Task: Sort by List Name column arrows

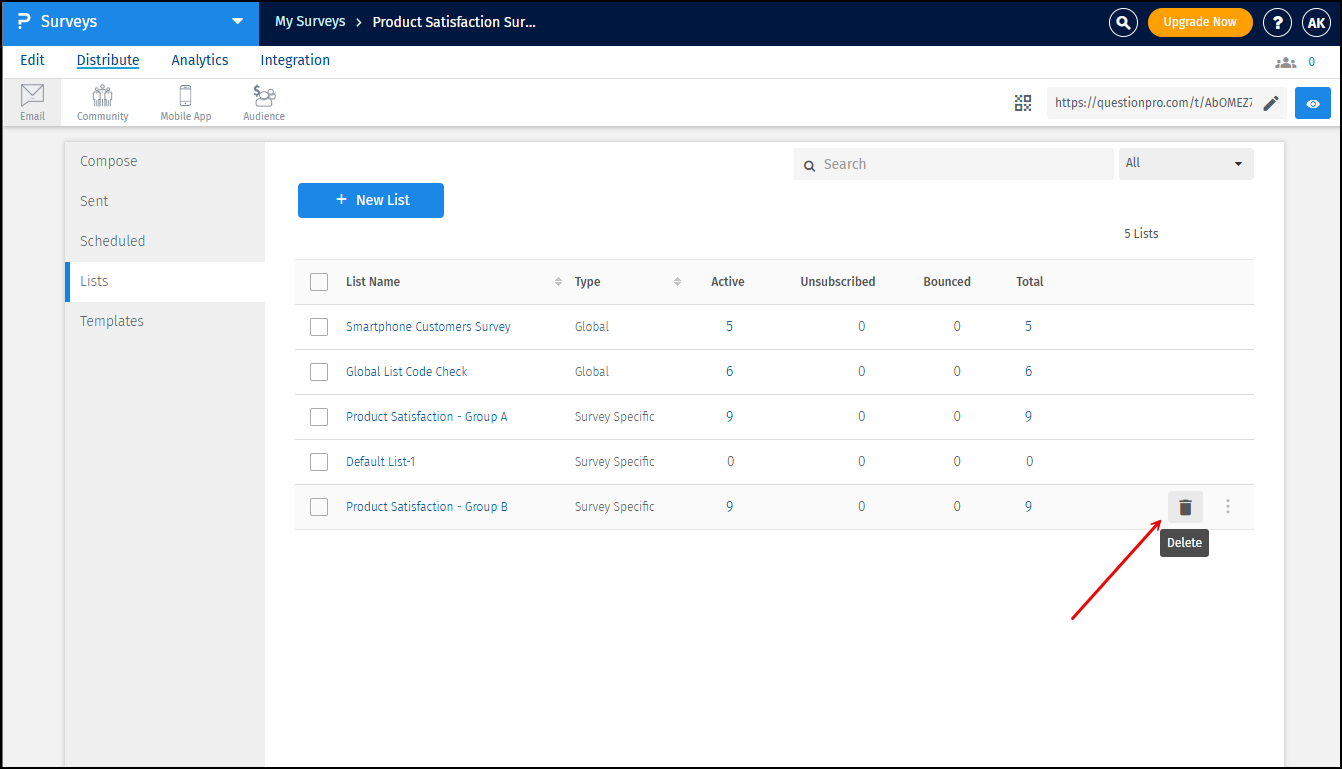Action: click(558, 282)
